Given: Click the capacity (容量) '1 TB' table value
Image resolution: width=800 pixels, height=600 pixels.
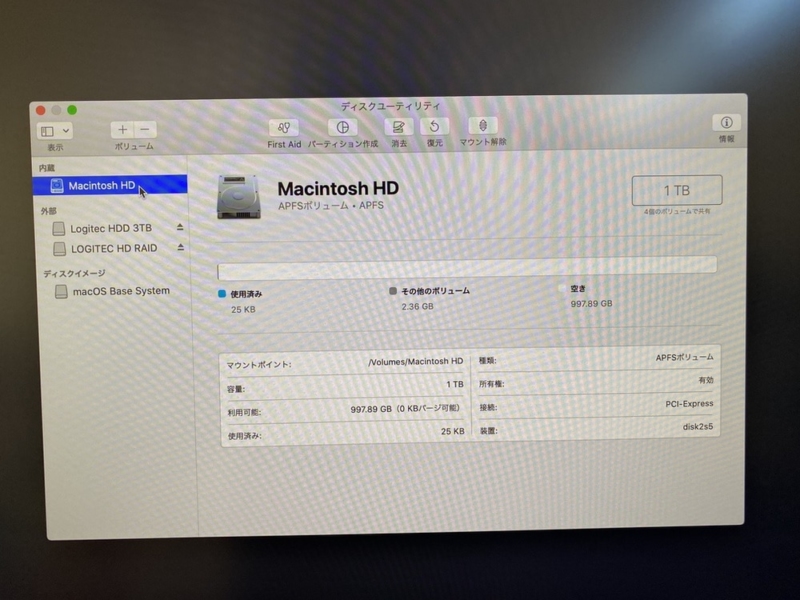Looking at the screenshot, I should click(455, 384).
